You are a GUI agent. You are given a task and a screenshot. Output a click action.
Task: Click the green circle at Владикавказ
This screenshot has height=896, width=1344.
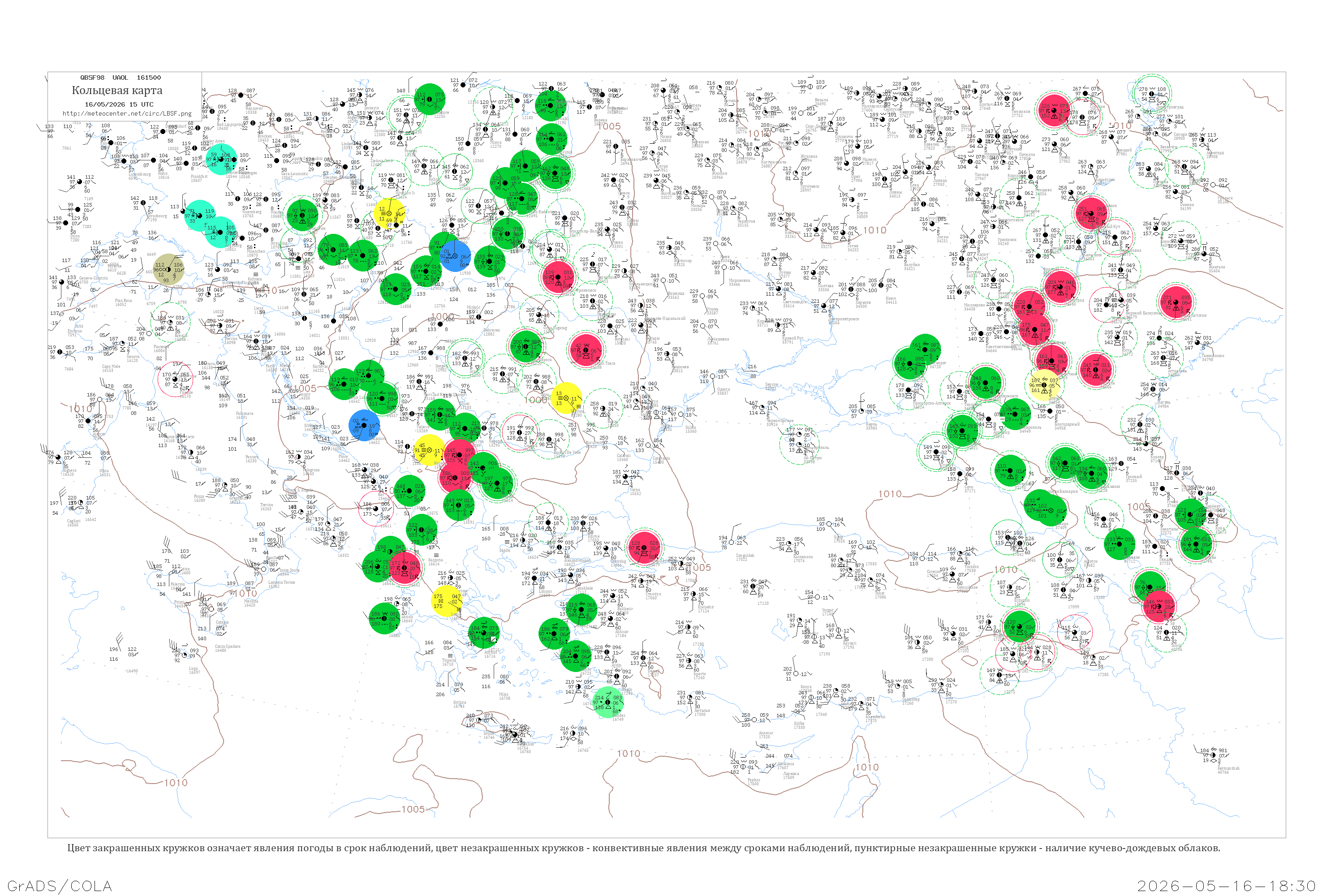click(1093, 474)
